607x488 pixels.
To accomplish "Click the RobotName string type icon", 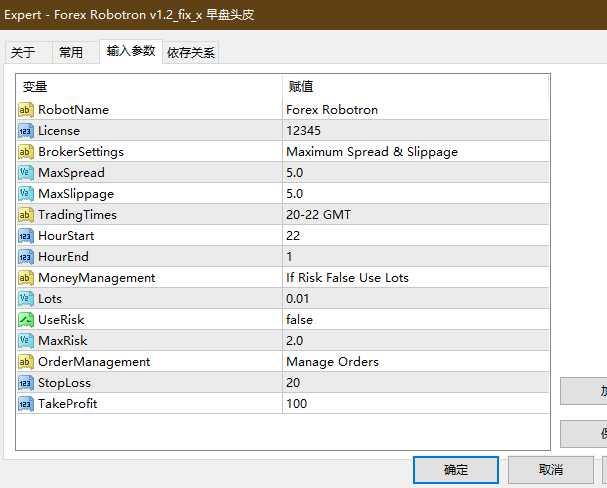I will click(26, 110).
